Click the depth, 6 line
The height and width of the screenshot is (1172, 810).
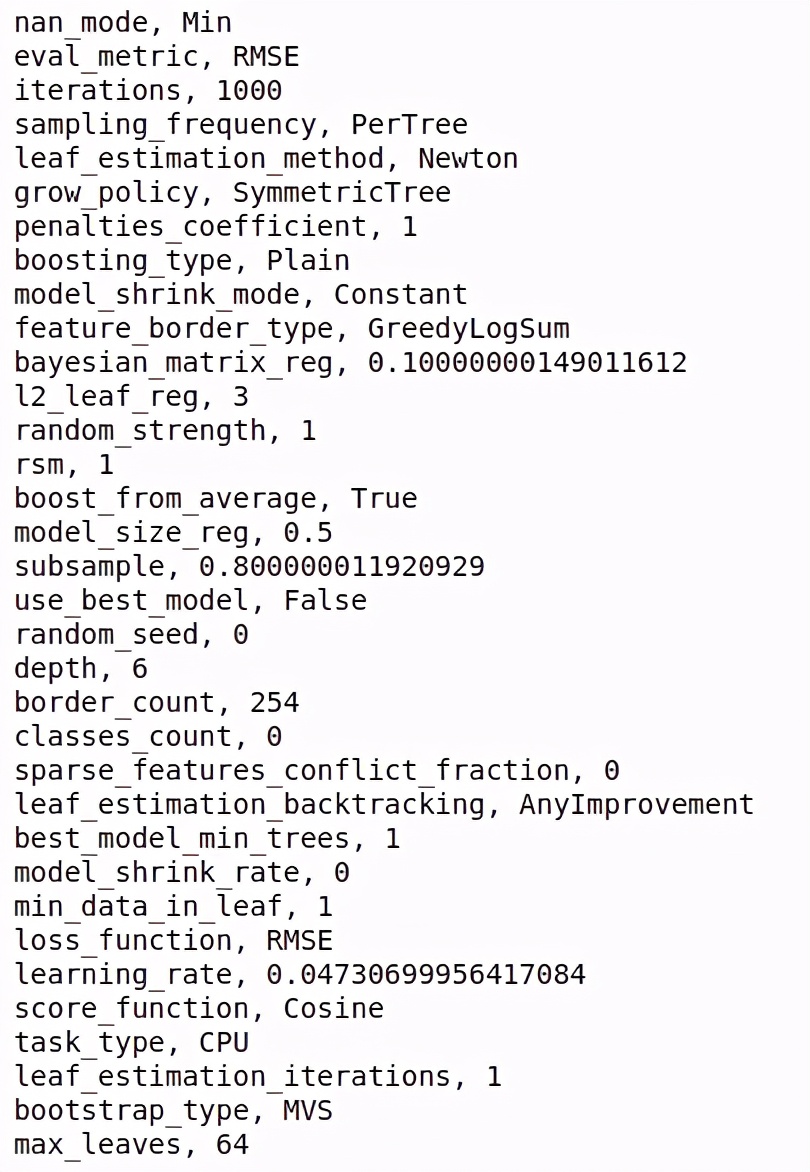(x=80, y=668)
